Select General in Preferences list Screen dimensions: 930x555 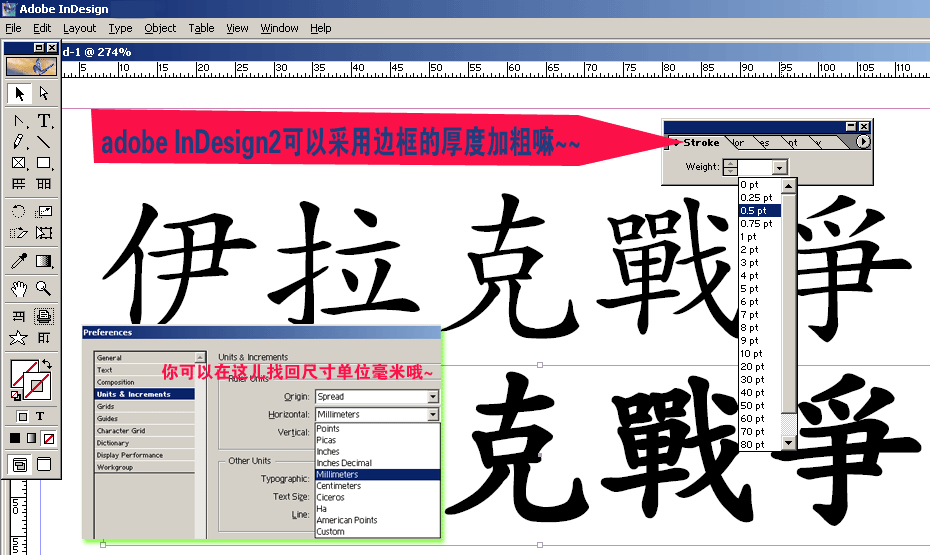click(x=145, y=358)
